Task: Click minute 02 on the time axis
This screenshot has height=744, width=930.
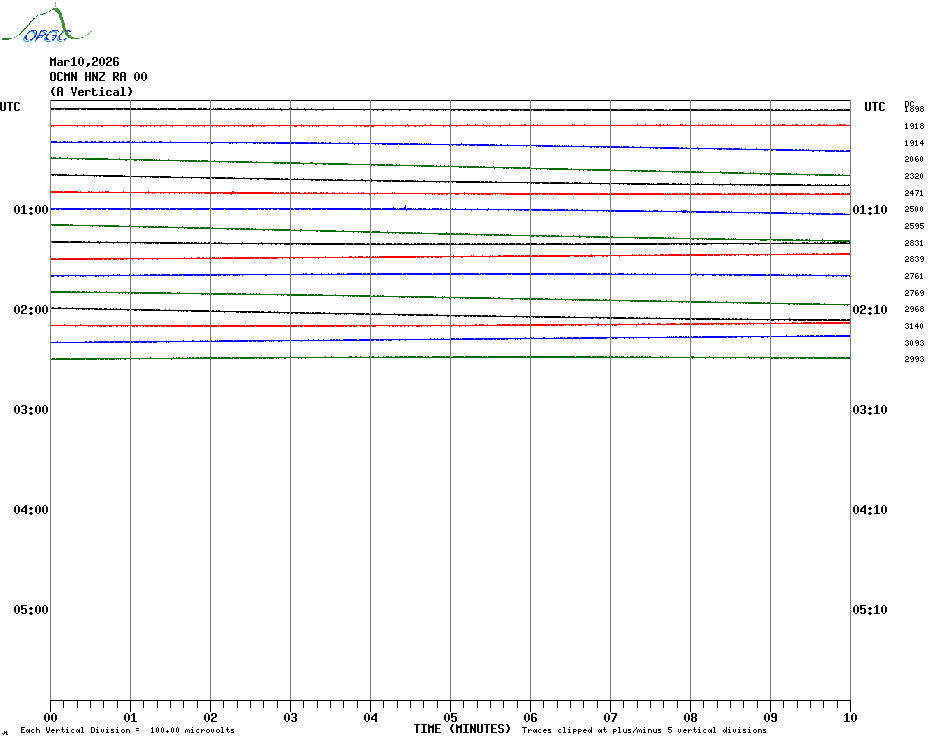Action: coord(211,717)
